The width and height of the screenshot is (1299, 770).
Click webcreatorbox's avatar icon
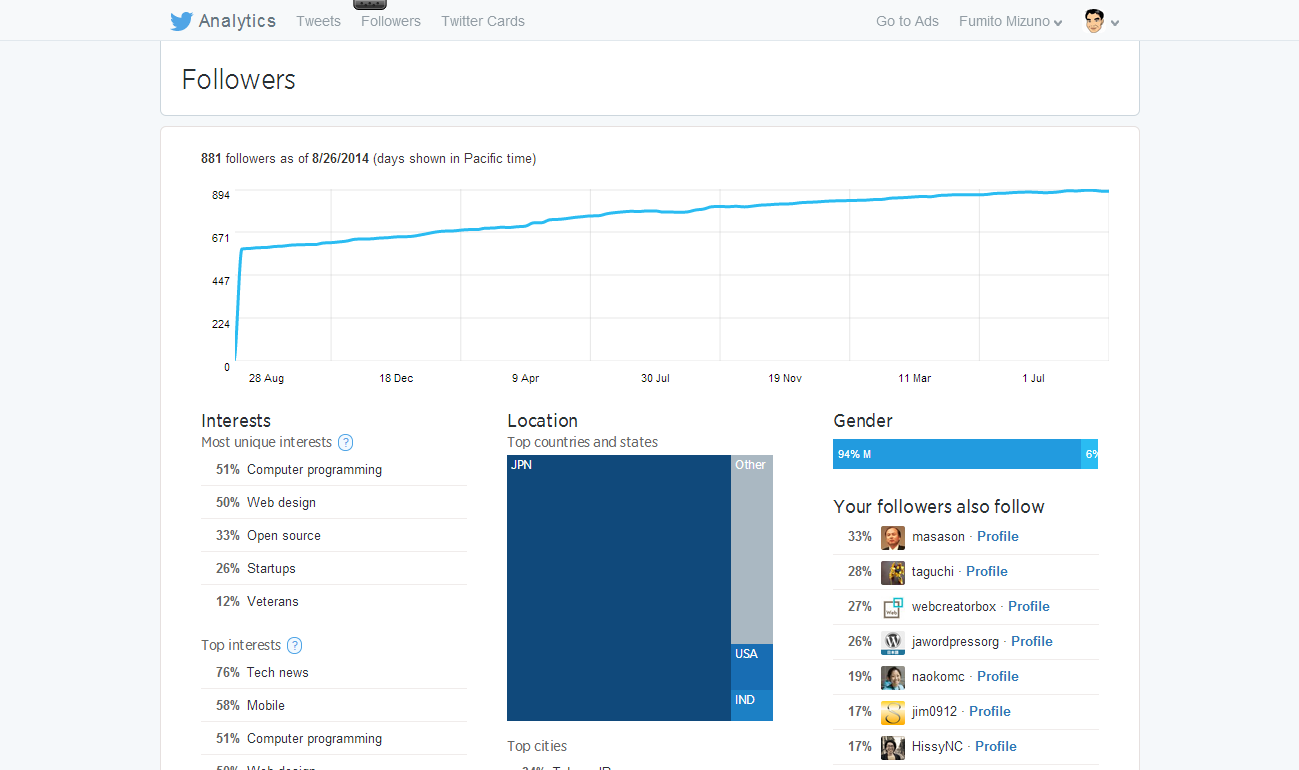coord(893,607)
